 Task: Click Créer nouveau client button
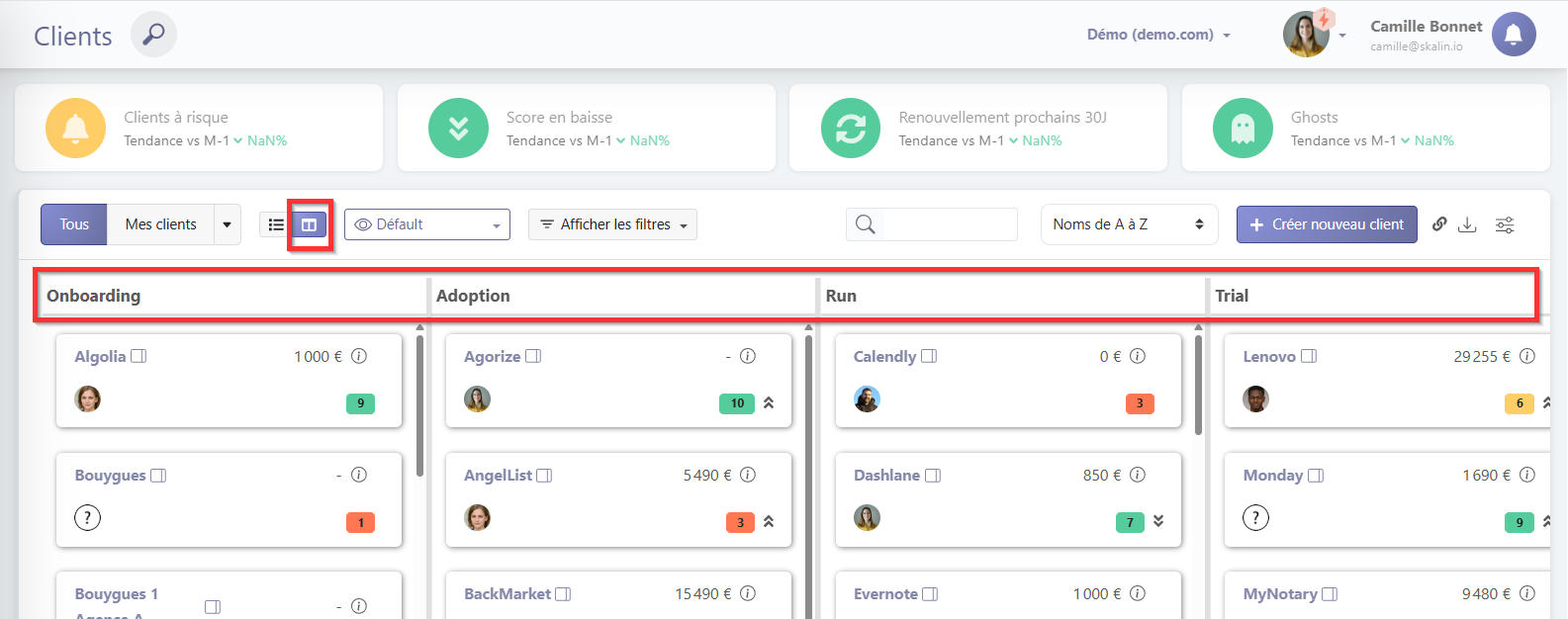pyautogui.click(x=1327, y=224)
